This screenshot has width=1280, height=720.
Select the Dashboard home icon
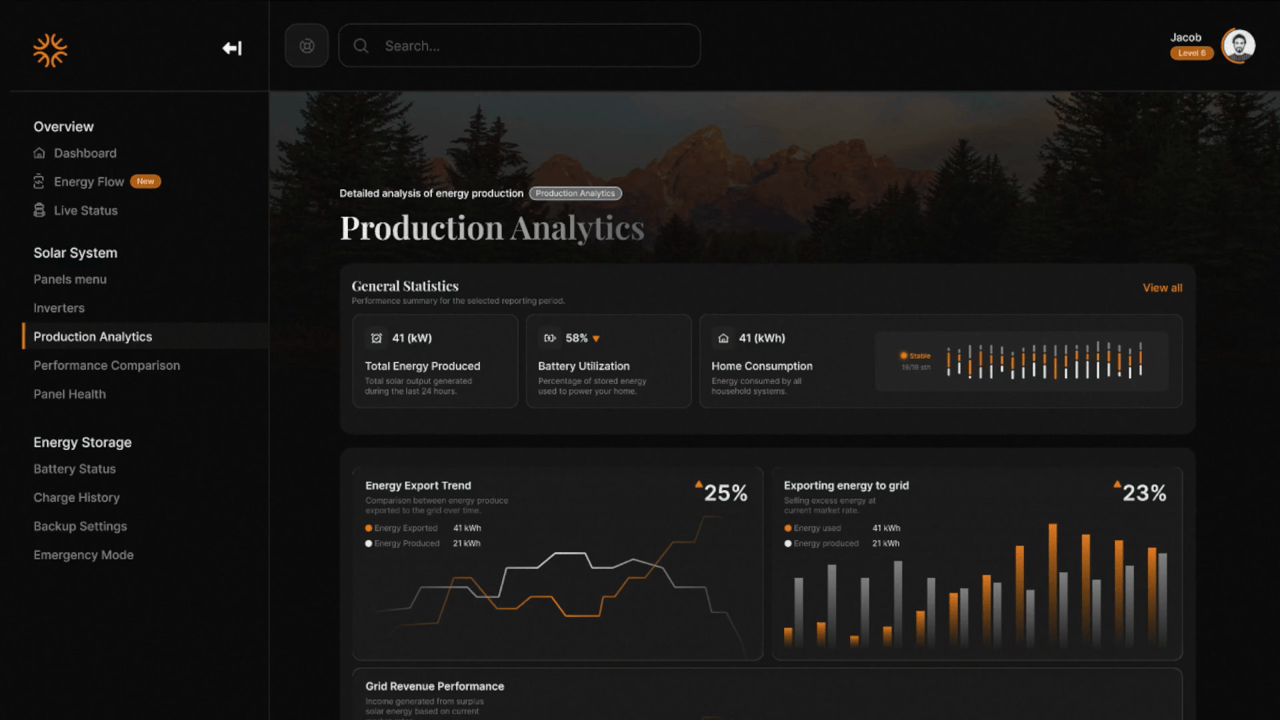coord(39,153)
